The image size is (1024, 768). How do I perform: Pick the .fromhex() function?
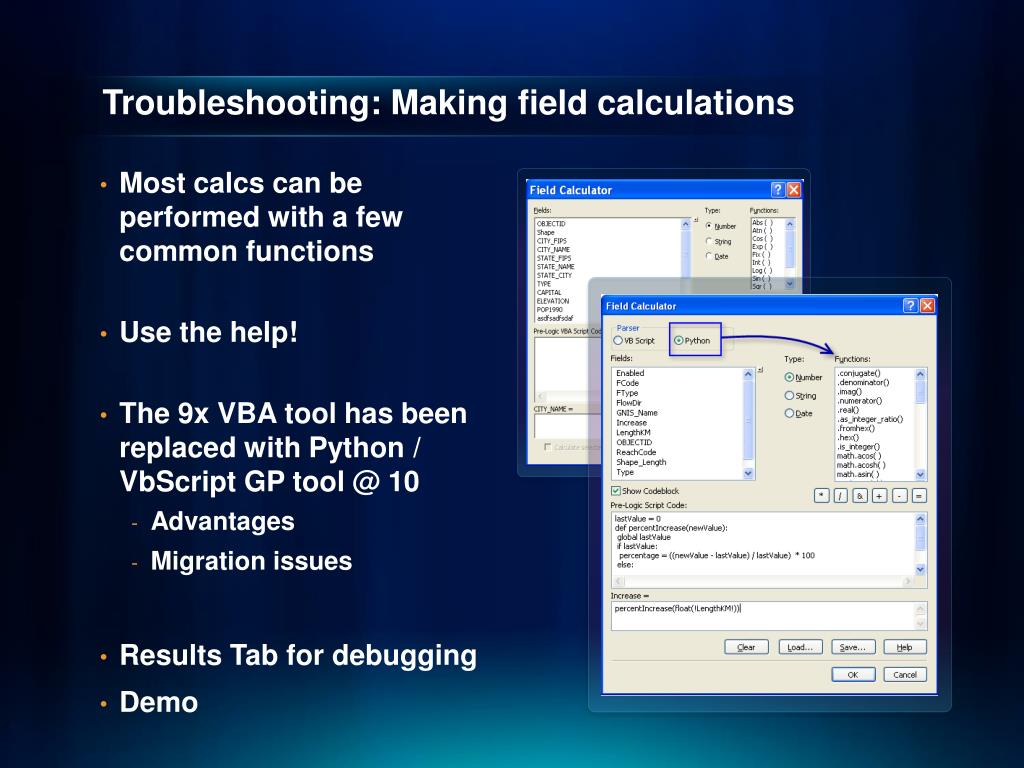tap(856, 428)
